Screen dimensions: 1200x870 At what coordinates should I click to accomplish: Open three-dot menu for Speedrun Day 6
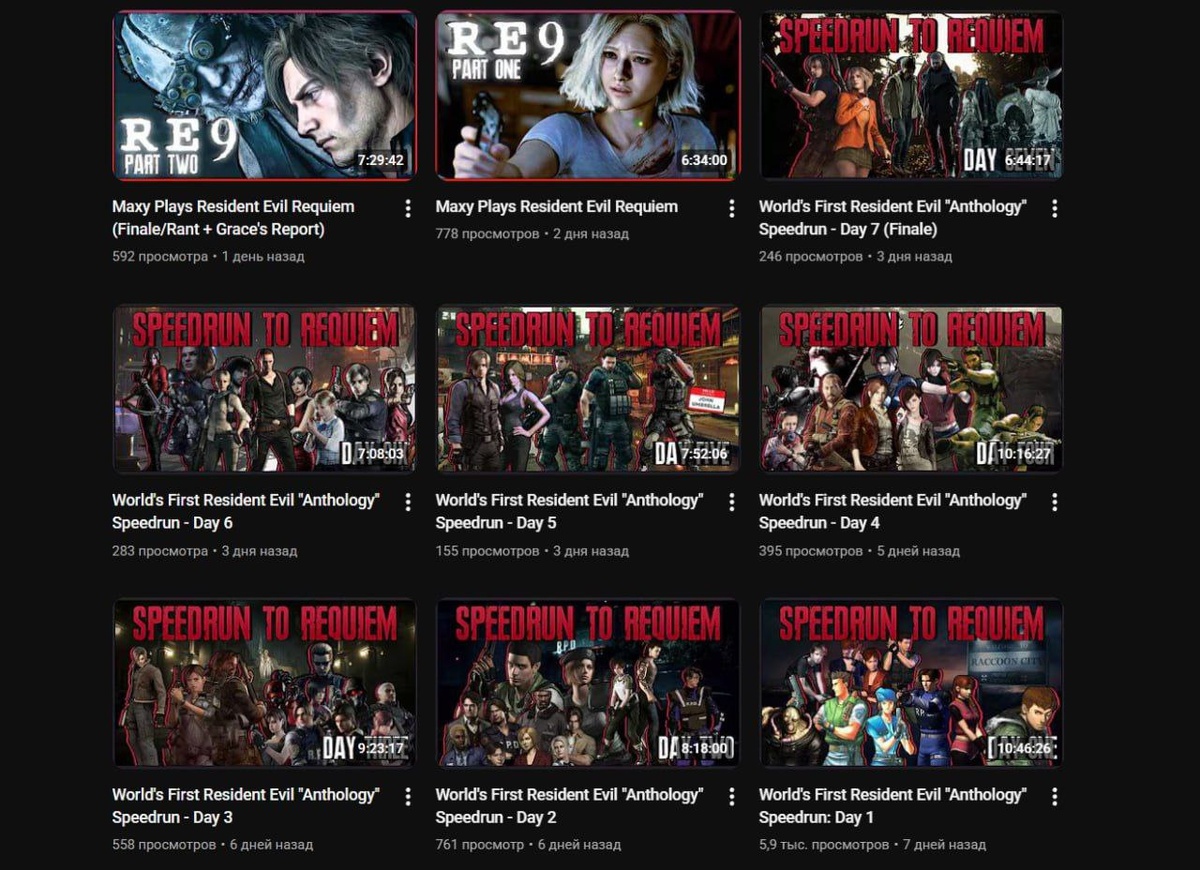click(408, 502)
